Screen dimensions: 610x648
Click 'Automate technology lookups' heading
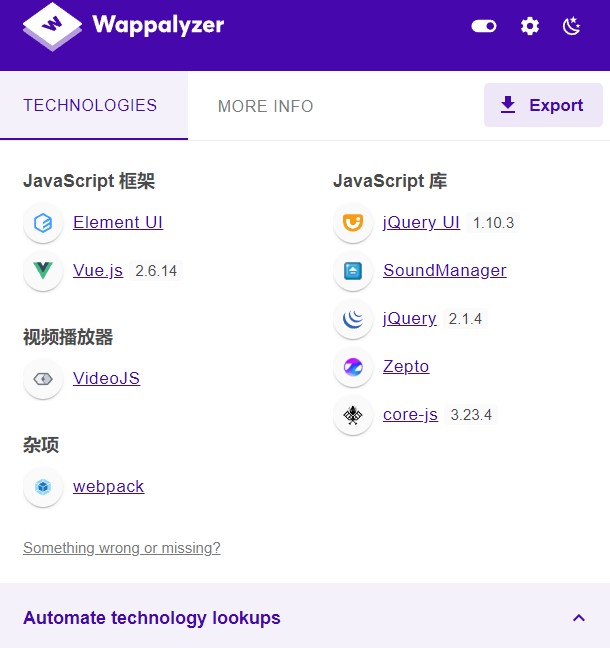(x=152, y=618)
